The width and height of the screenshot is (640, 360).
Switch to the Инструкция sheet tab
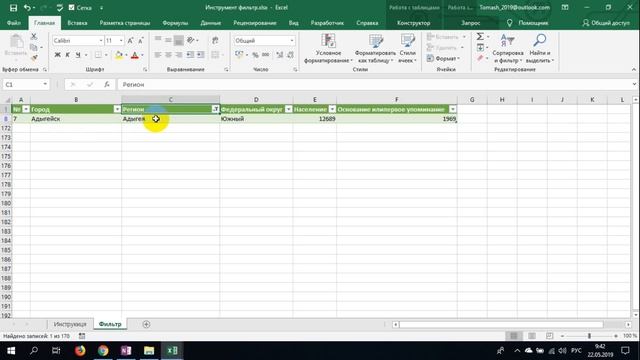click(x=70, y=324)
